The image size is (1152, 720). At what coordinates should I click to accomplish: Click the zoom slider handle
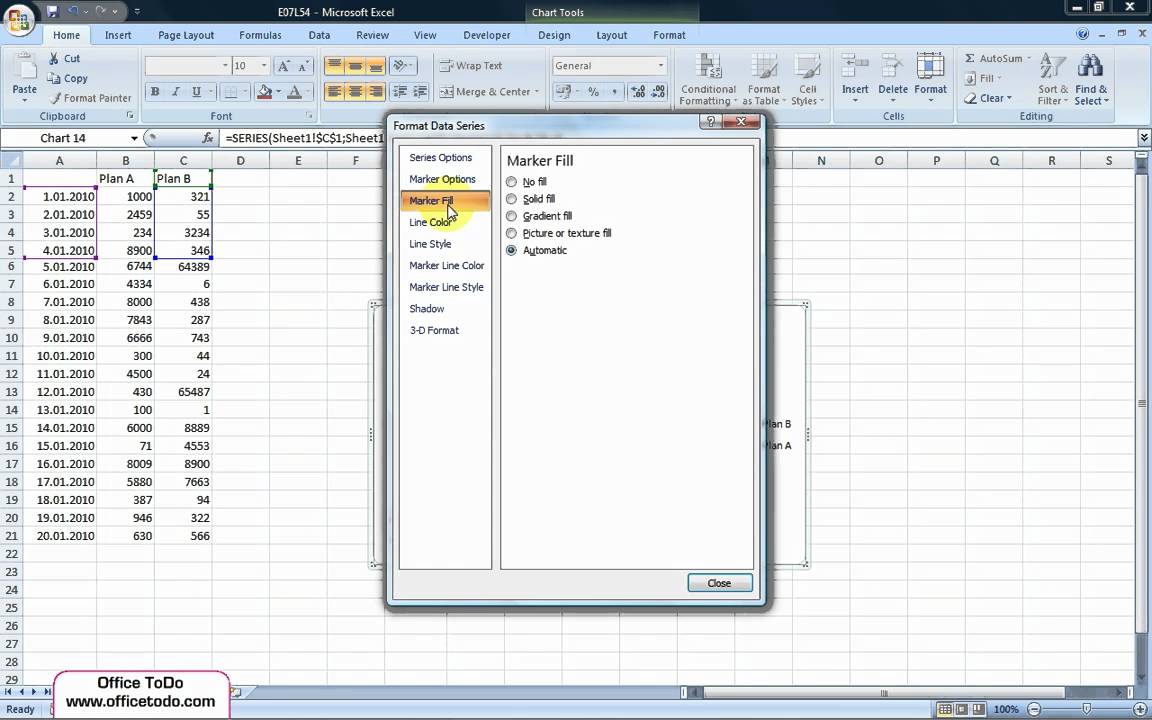click(1087, 709)
